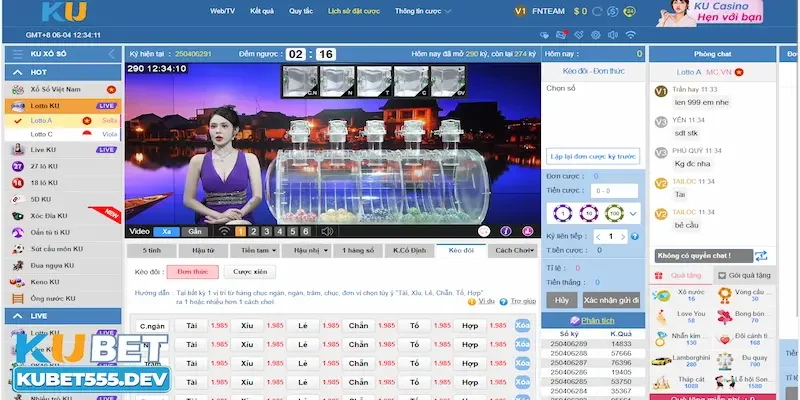Open the 24-hour support icon
The image size is (800, 400).
click(630, 11)
